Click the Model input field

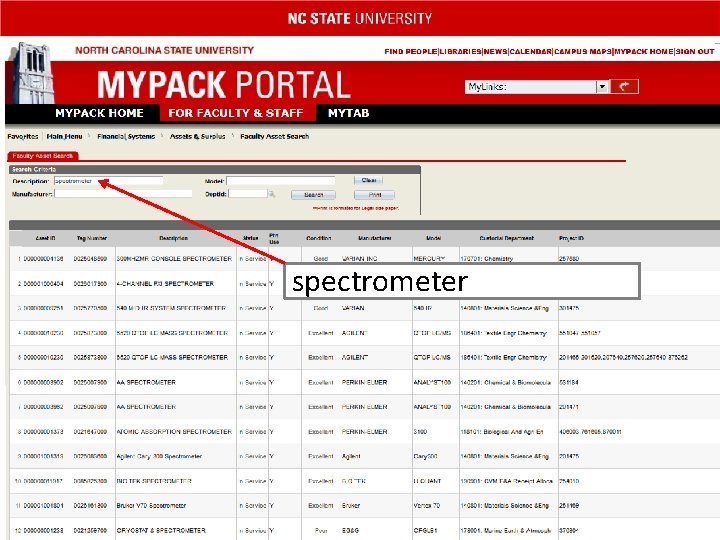coord(281,181)
